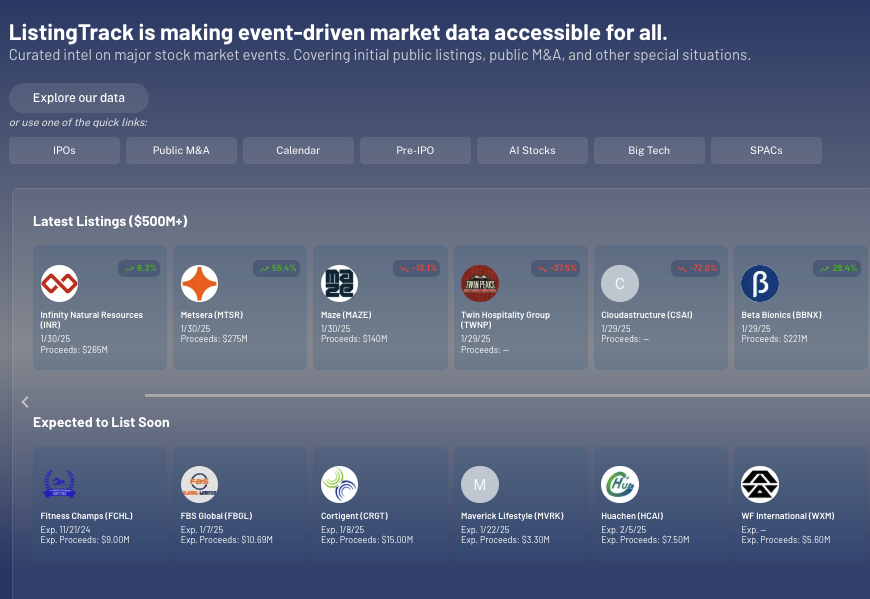Click the -13.1% loss badge on Maze

tap(417, 268)
